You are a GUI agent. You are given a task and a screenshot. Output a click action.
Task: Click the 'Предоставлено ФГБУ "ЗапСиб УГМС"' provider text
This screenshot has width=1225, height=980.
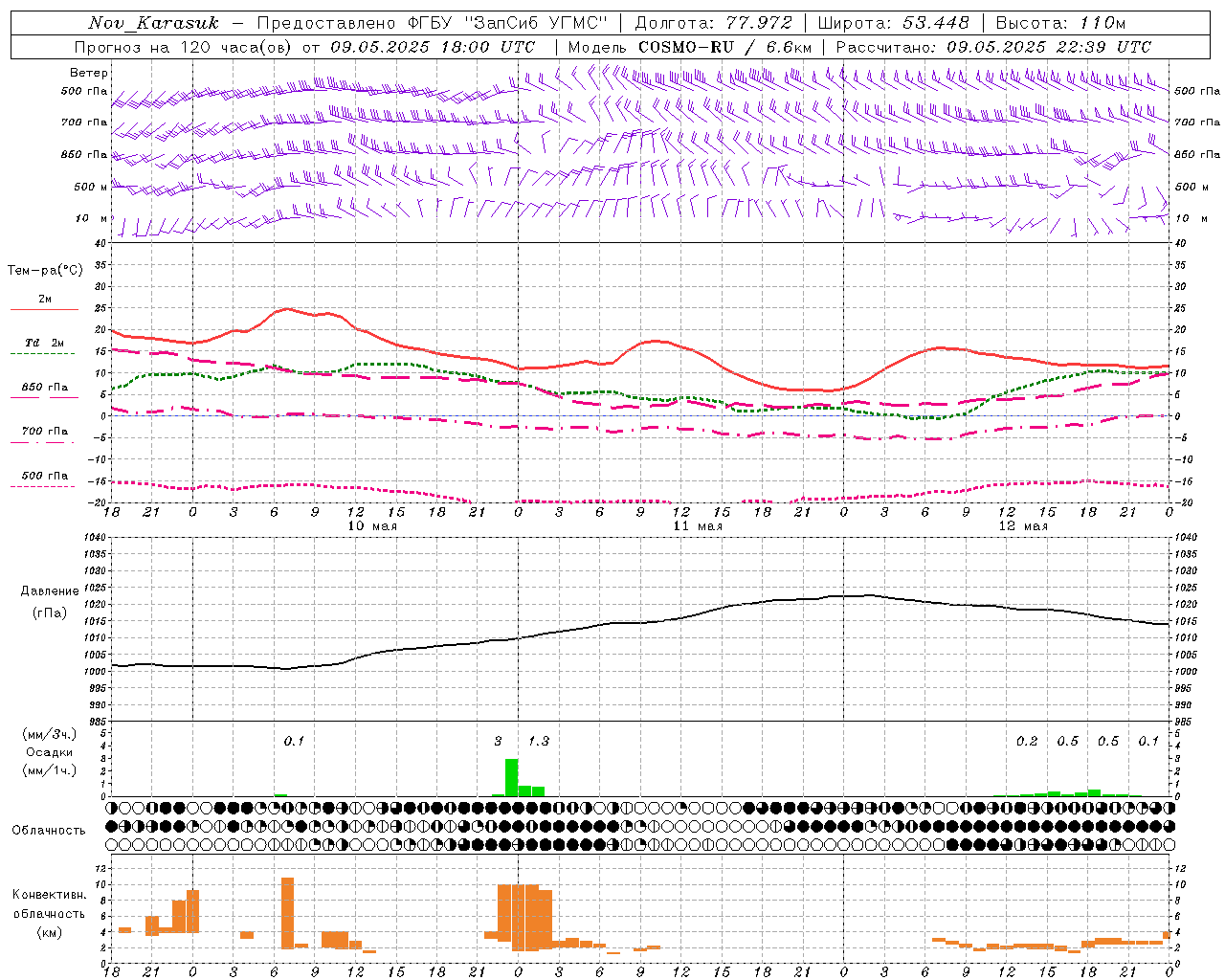click(433, 23)
